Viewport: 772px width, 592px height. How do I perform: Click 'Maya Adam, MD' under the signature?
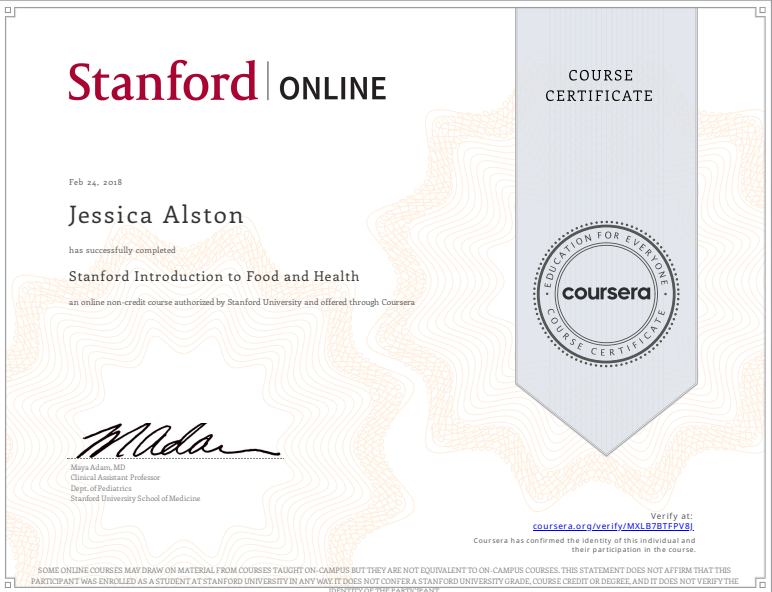pos(98,467)
